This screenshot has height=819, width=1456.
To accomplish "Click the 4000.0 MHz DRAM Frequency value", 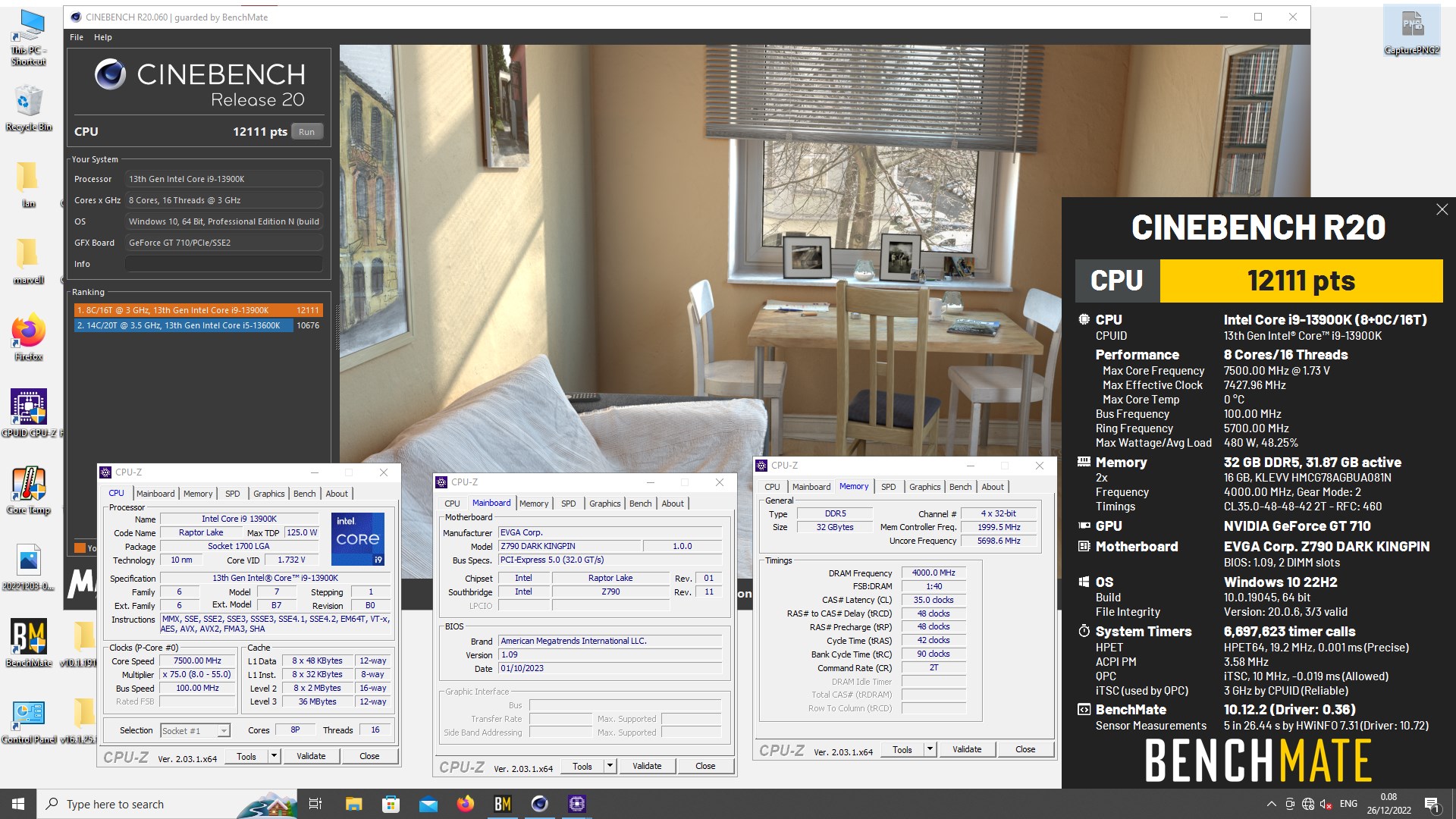I will 933,573.
